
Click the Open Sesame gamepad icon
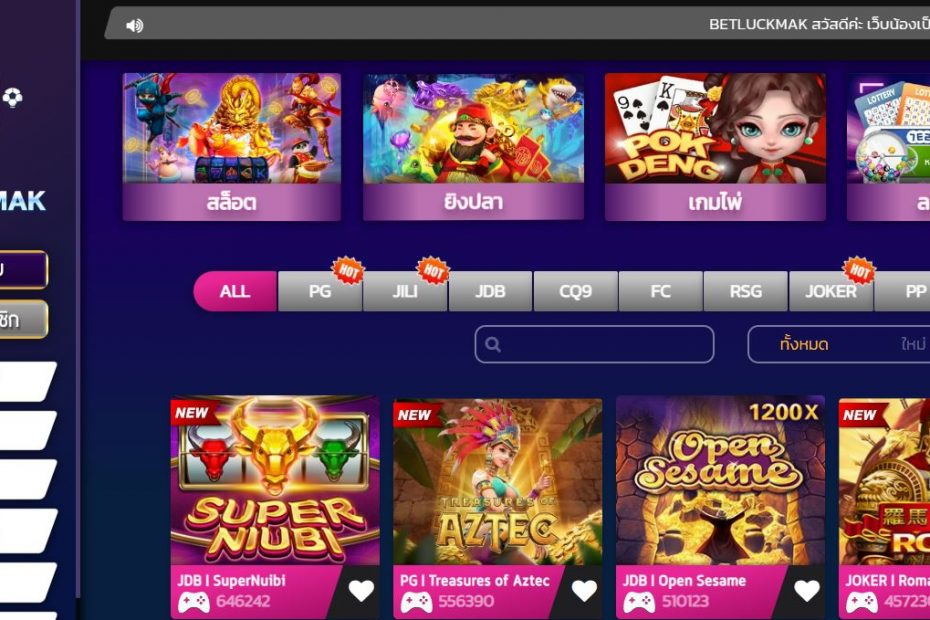pyautogui.click(x=639, y=602)
